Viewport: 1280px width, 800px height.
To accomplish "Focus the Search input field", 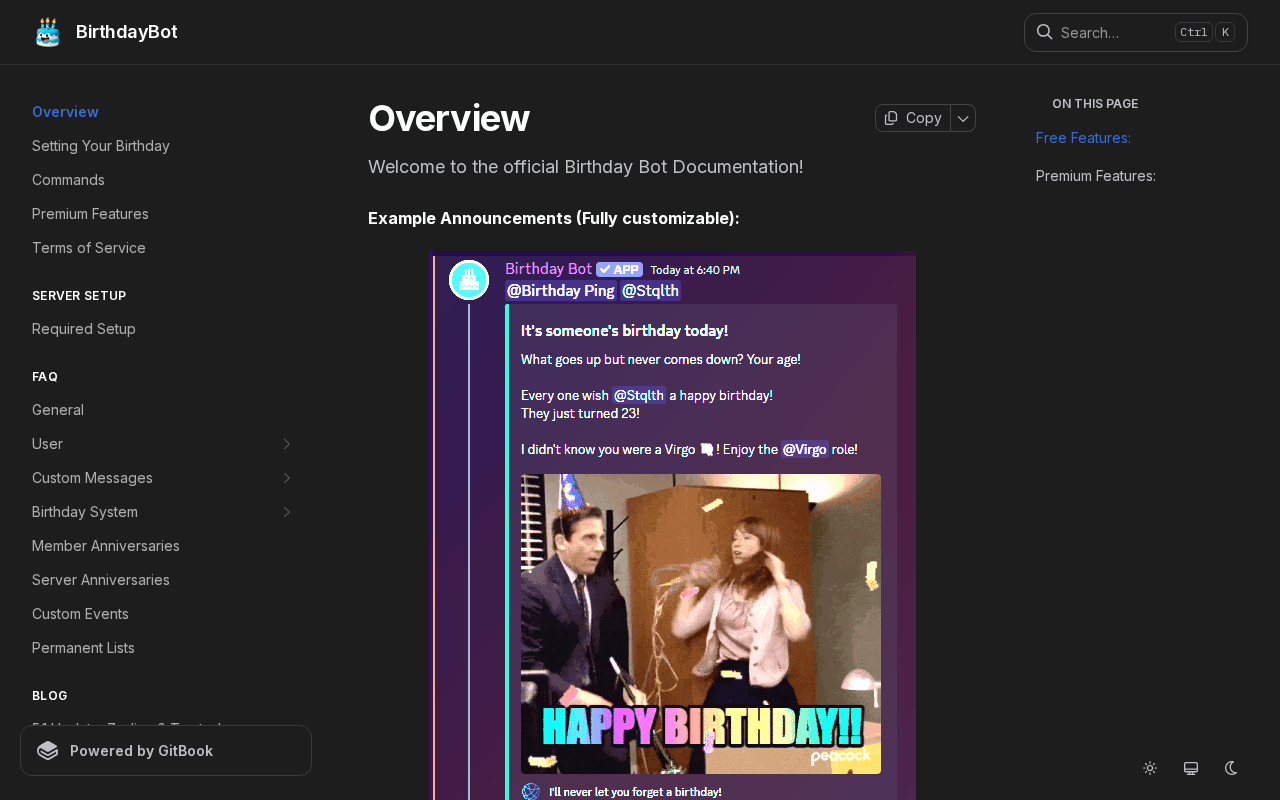I will [1136, 32].
